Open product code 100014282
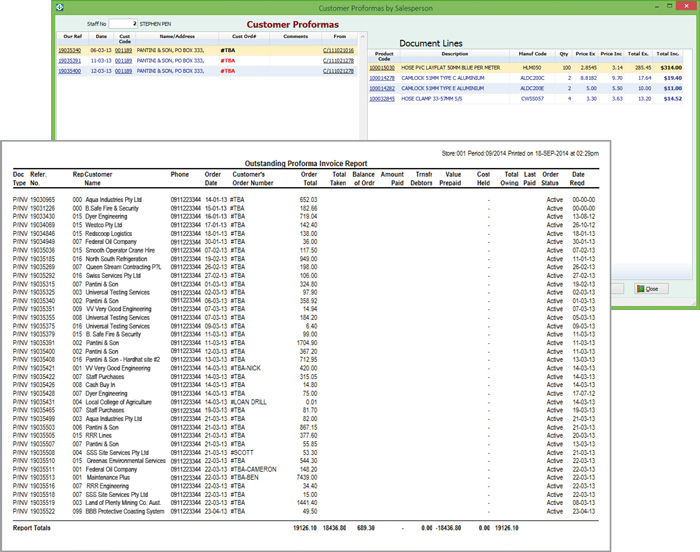 click(382, 88)
